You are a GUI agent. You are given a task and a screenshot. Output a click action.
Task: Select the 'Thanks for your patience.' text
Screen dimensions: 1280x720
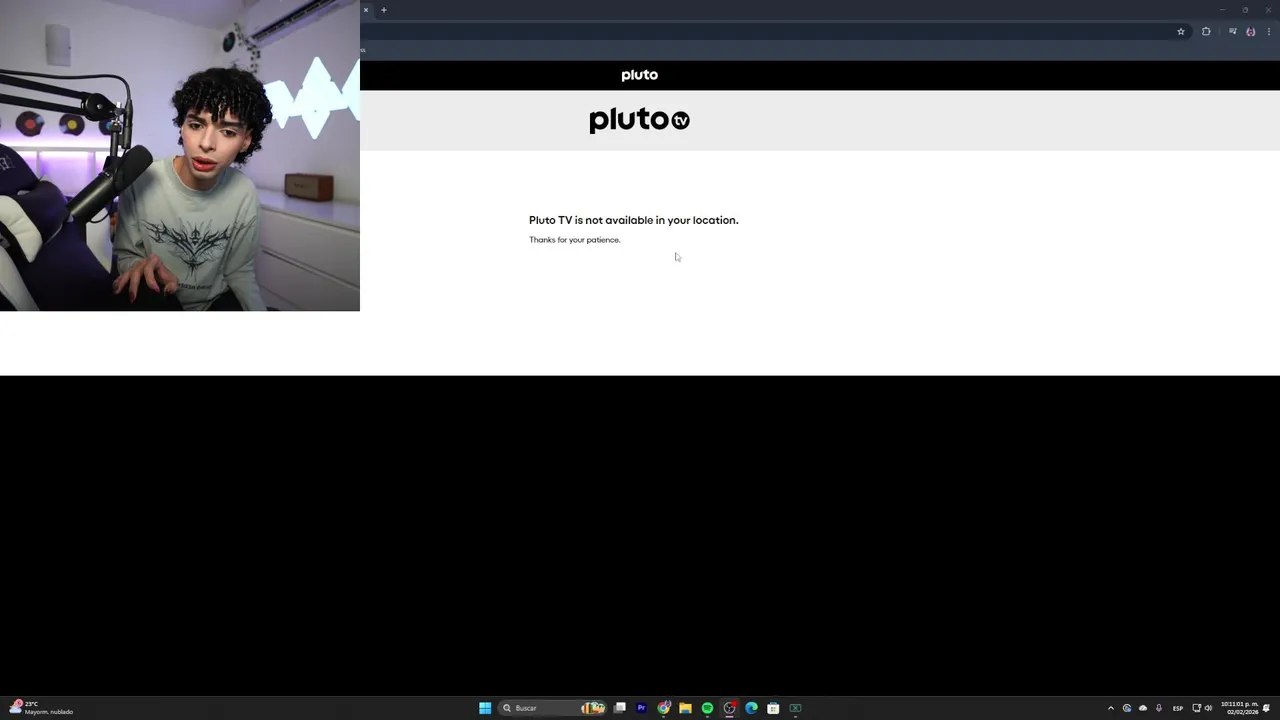pyautogui.click(x=575, y=240)
